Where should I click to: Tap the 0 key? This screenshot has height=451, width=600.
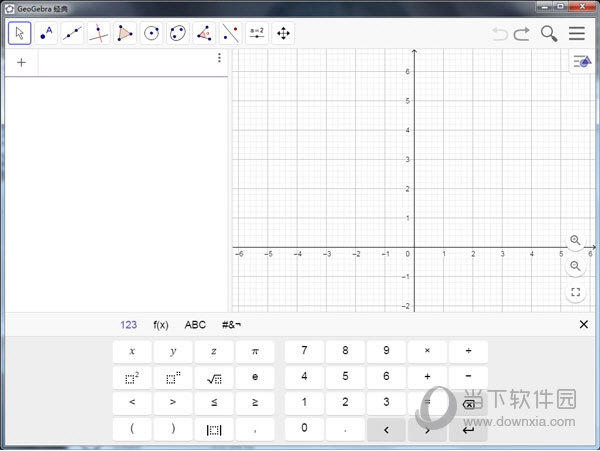pyautogui.click(x=304, y=429)
